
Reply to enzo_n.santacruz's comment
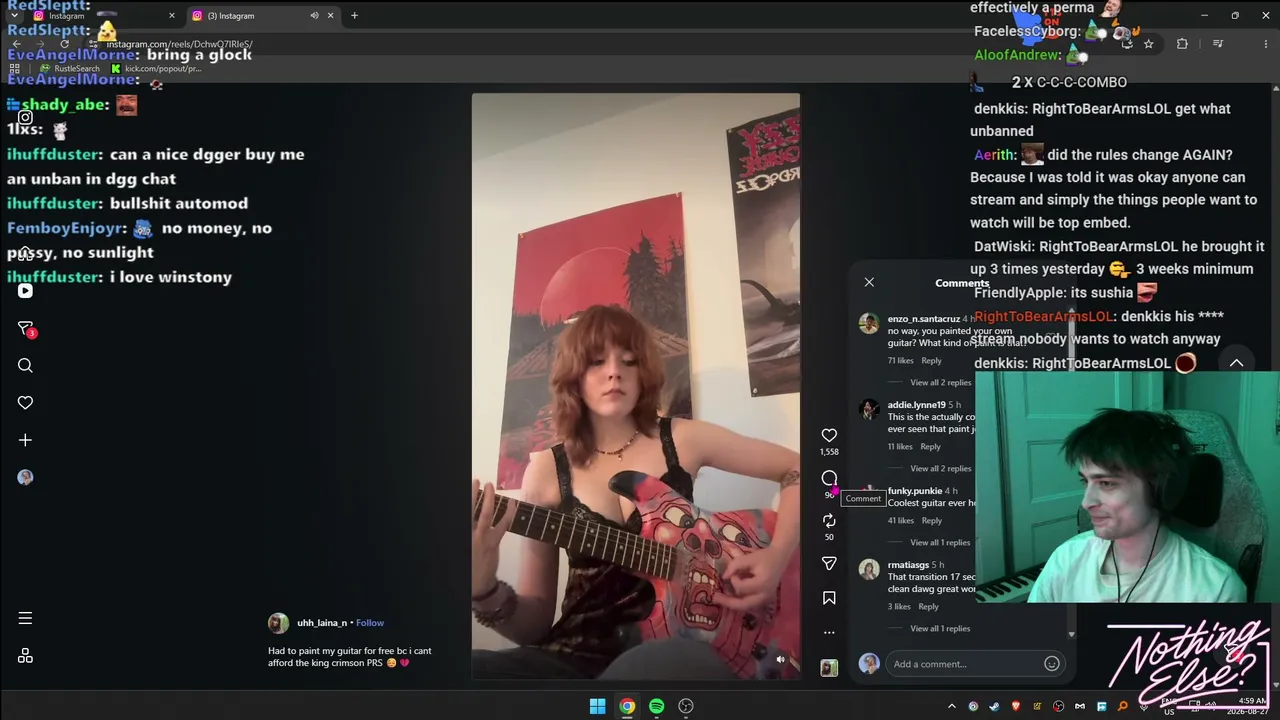click(x=931, y=361)
